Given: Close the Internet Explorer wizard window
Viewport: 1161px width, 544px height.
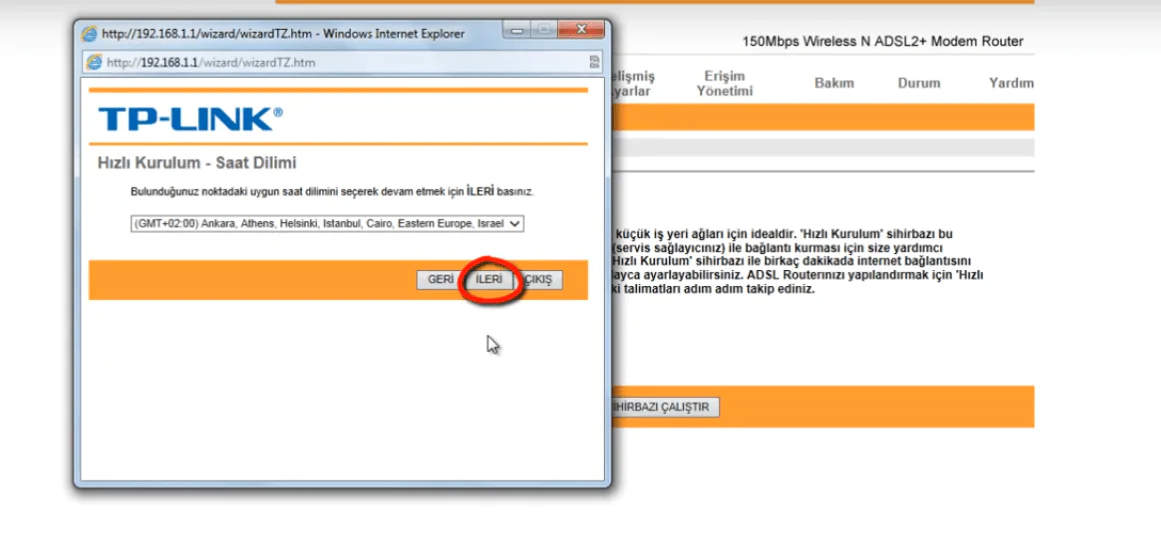Looking at the screenshot, I should [580, 33].
